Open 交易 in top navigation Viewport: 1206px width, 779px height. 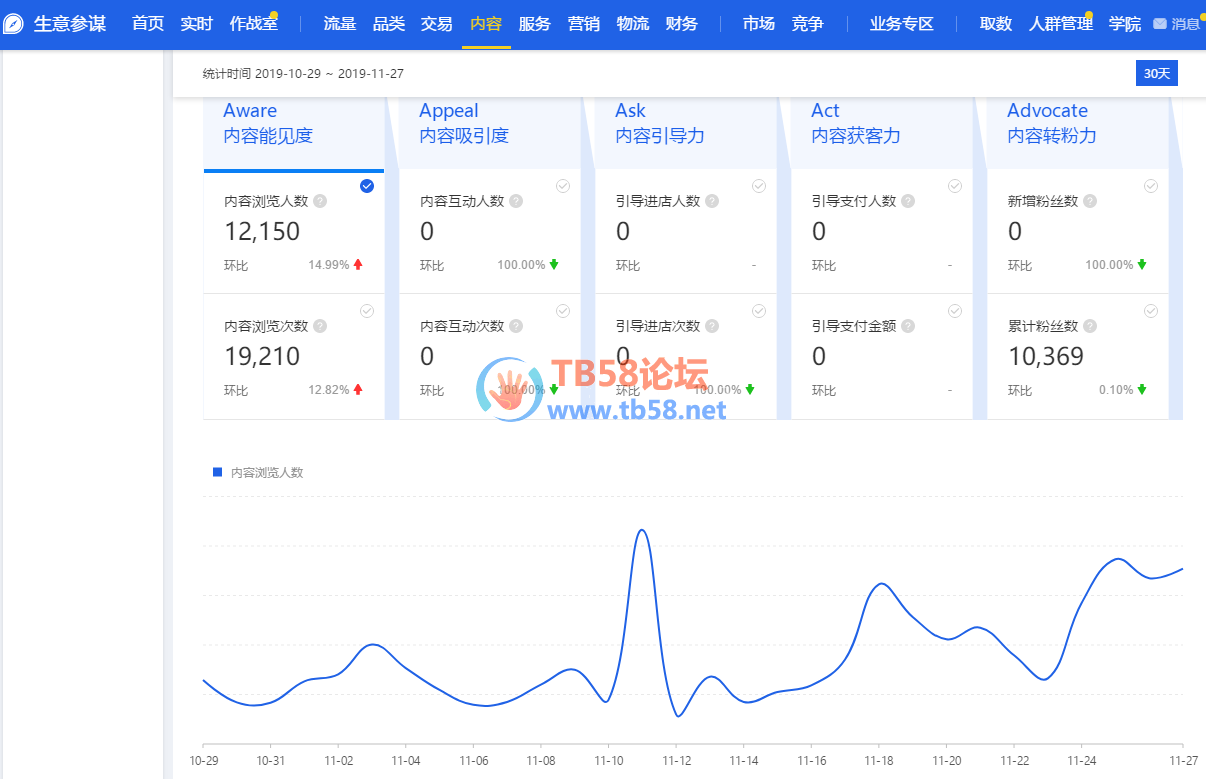coord(437,24)
